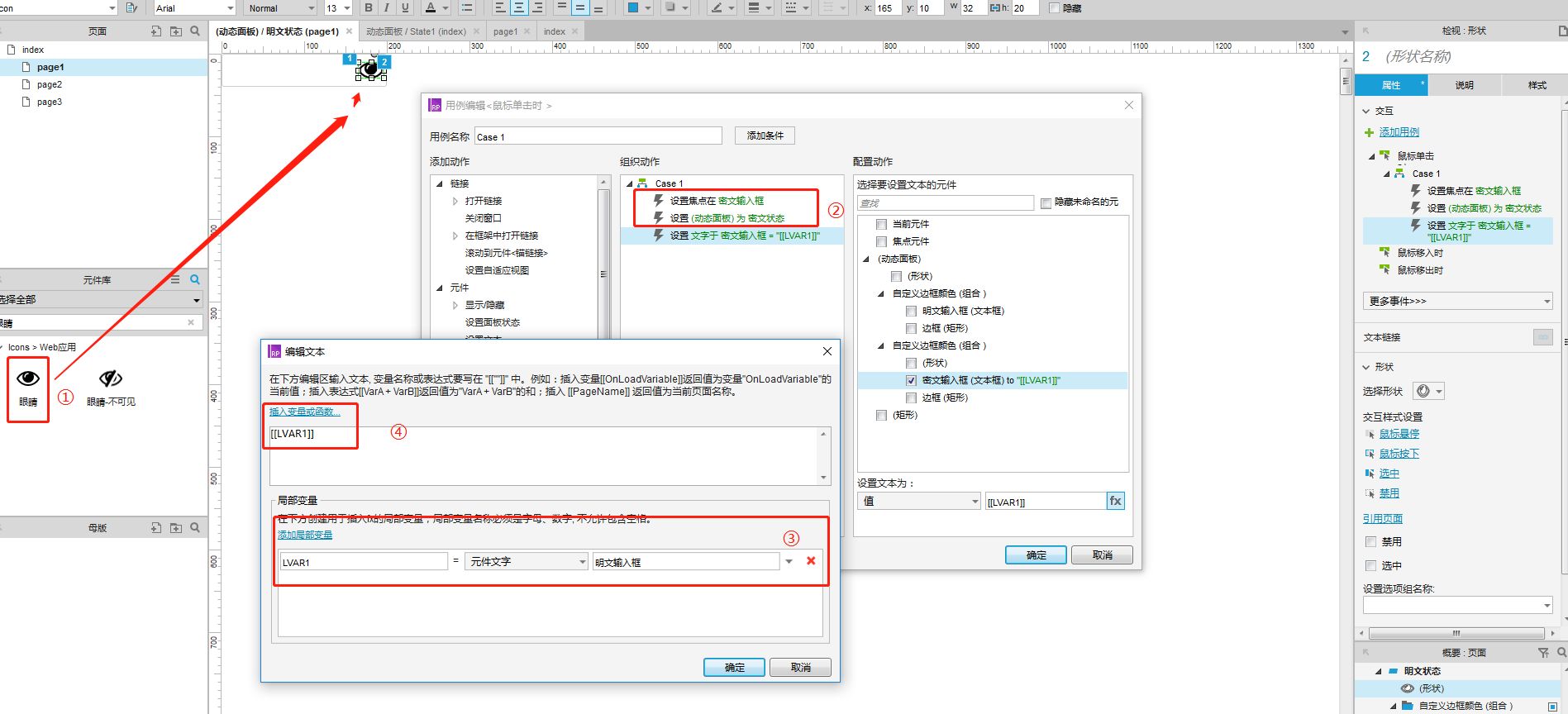Click the search icon in the Pages panel

pos(195,31)
